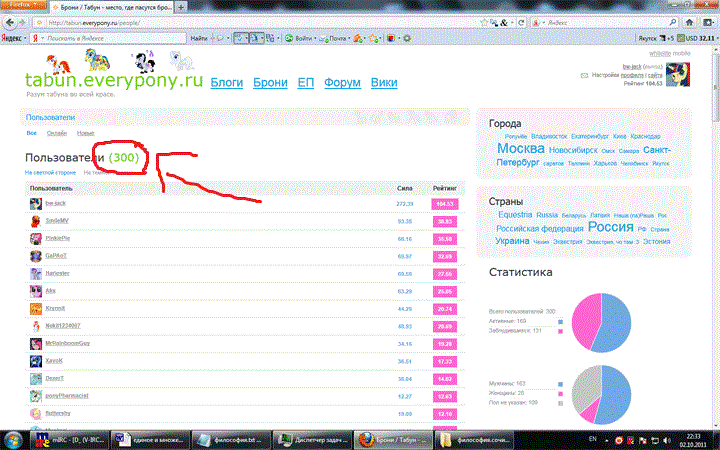720x450 pixels.
Task: Click the Якутск weather widget in toolbar
Action: (x=656, y=38)
